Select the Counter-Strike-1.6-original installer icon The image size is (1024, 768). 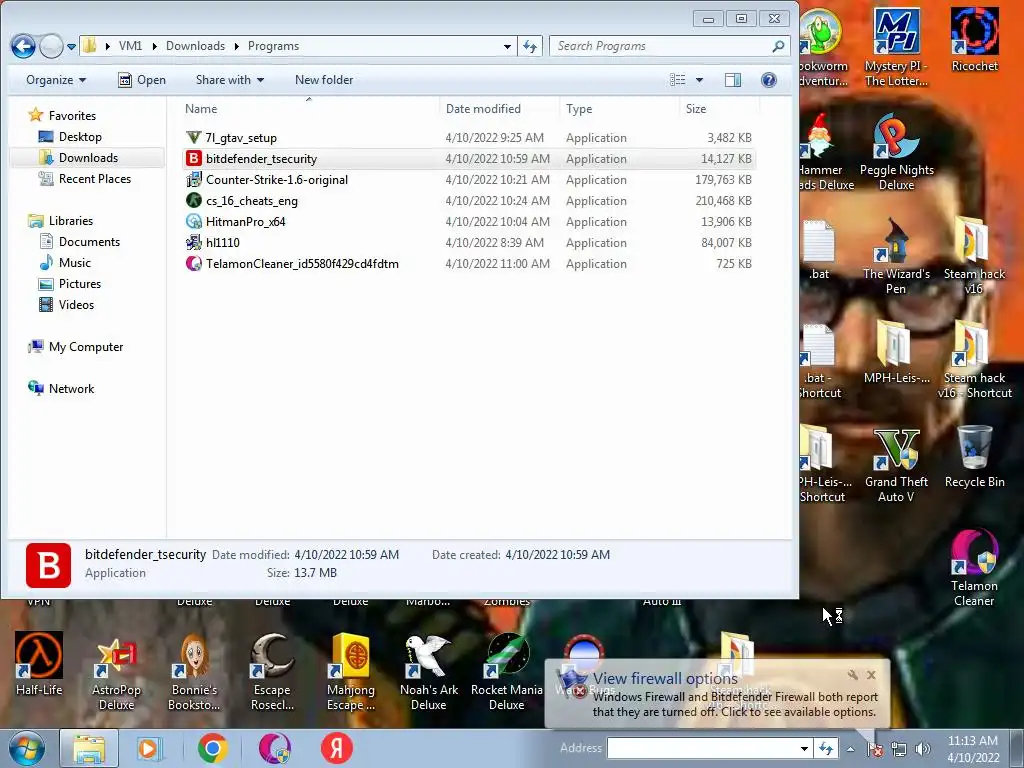coord(193,180)
